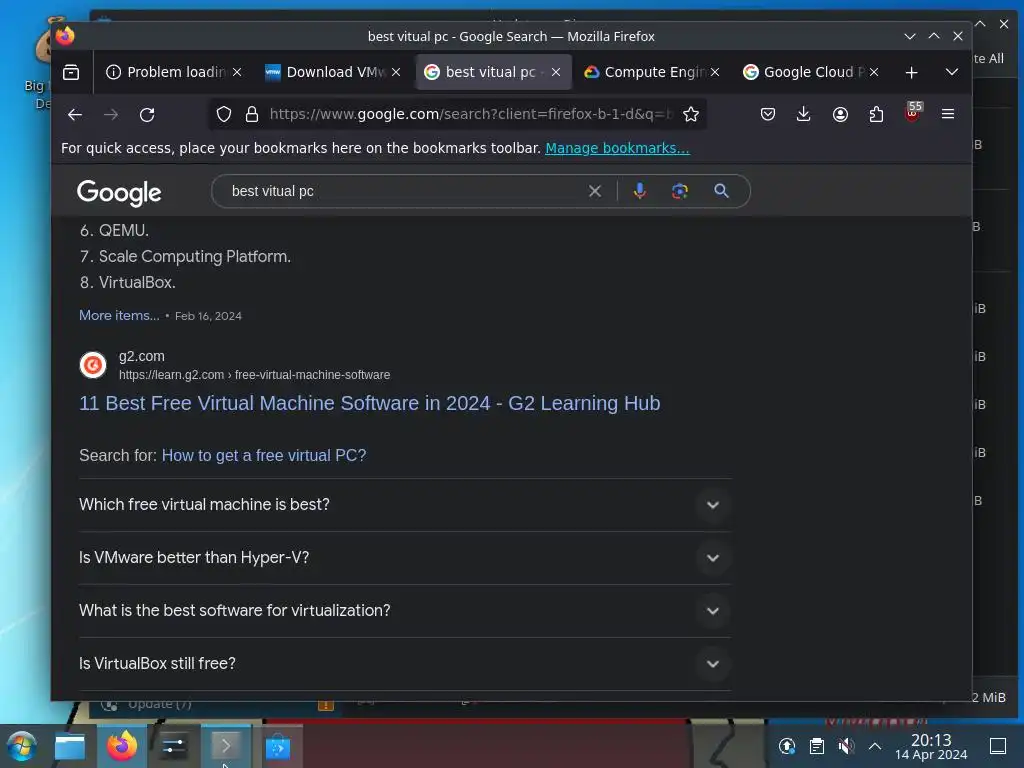The image size is (1024, 768).
Task: Open Discover software store taskbar icon
Action: (x=278, y=746)
